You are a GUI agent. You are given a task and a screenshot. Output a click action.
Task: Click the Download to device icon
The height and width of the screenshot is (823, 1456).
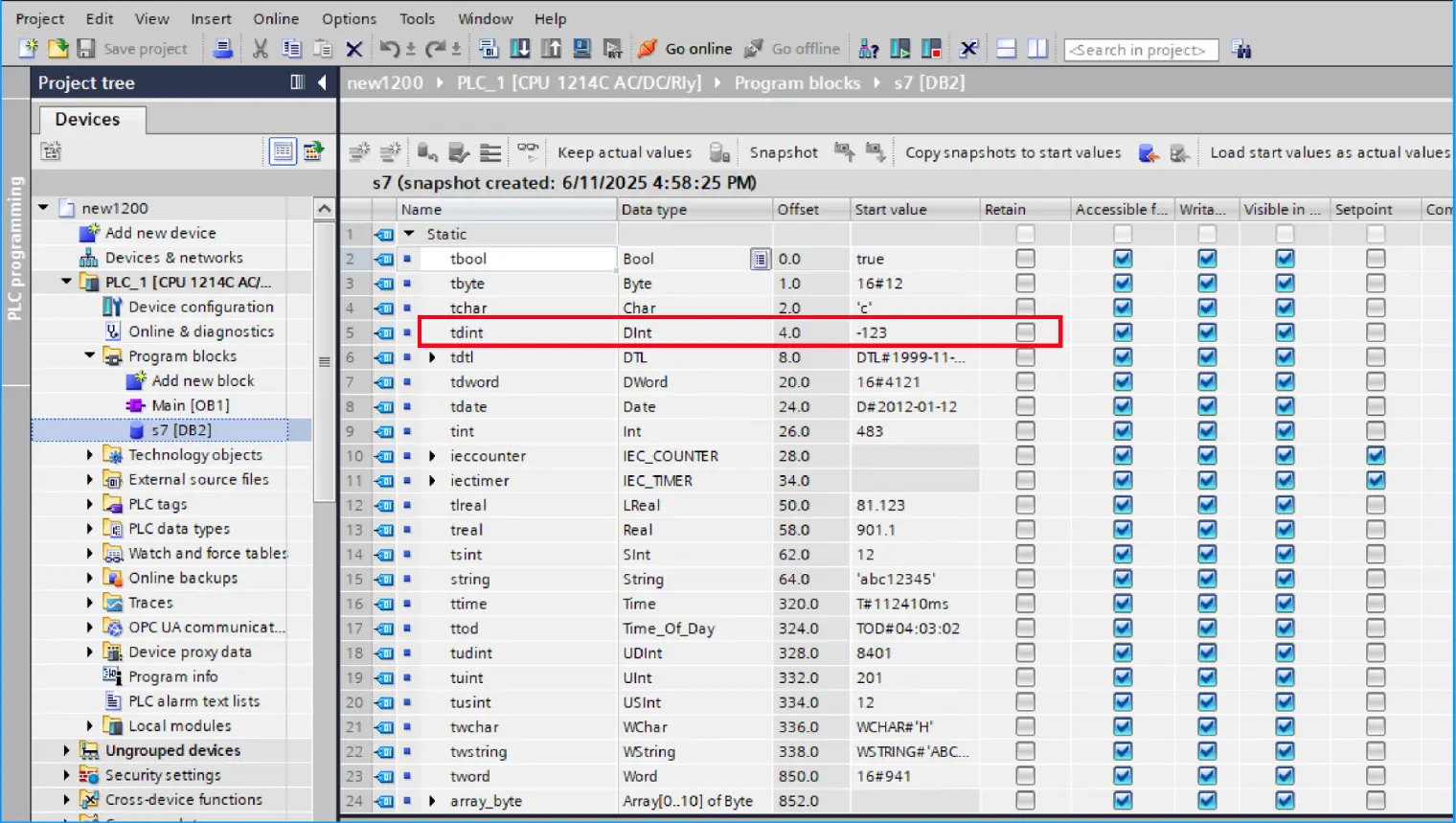coord(520,49)
